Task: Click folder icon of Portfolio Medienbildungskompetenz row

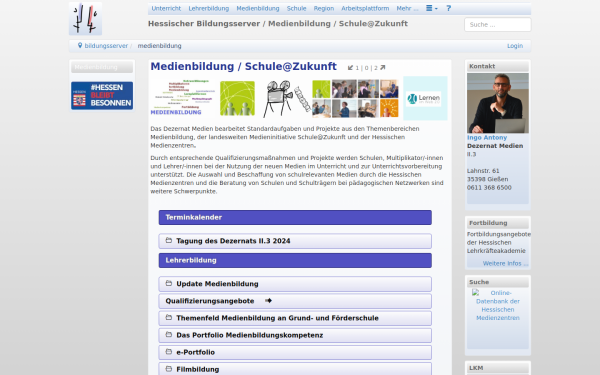Action: pyautogui.click(x=169, y=335)
